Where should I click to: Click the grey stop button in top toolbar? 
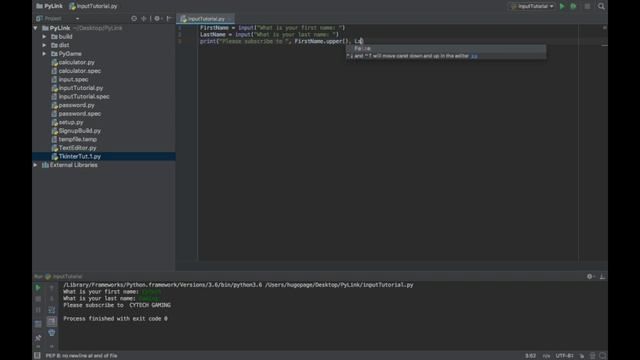click(x=587, y=6)
